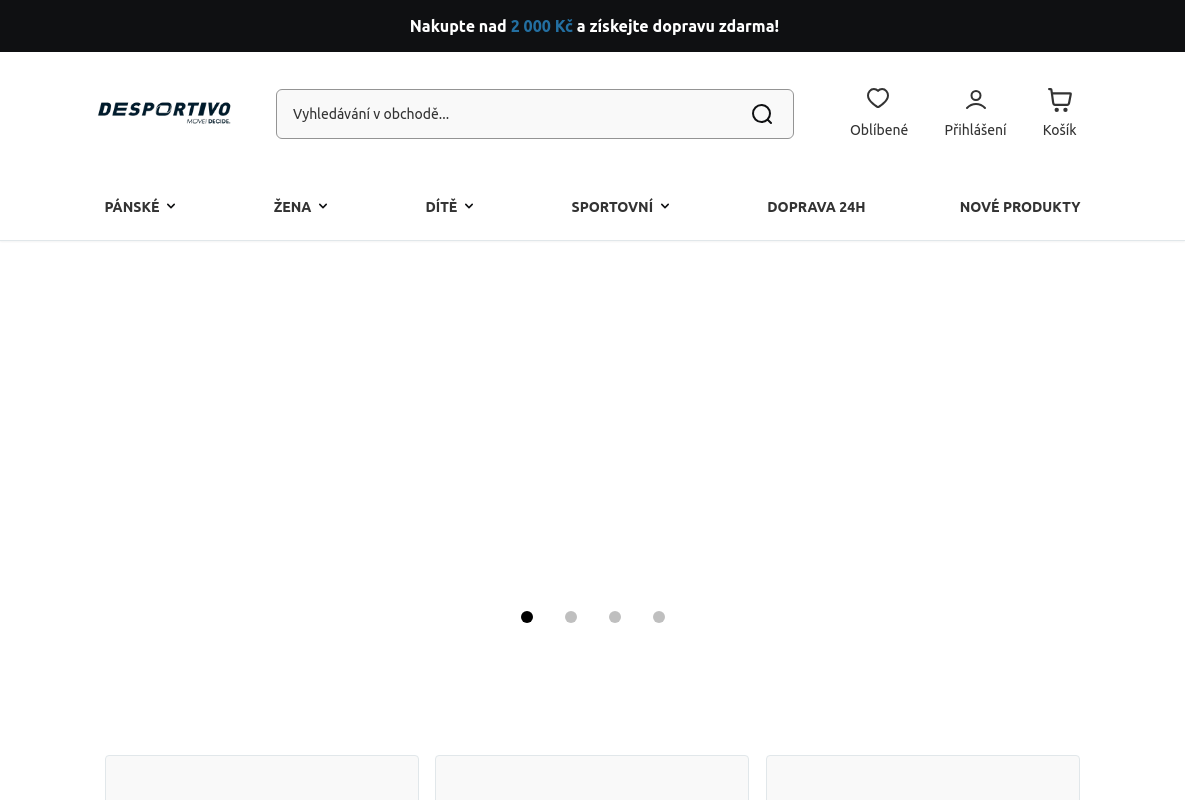Open the DÍTĚ dropdown chevron
The height and width of the screenshot is (800, 1200).
click(469, 206)
